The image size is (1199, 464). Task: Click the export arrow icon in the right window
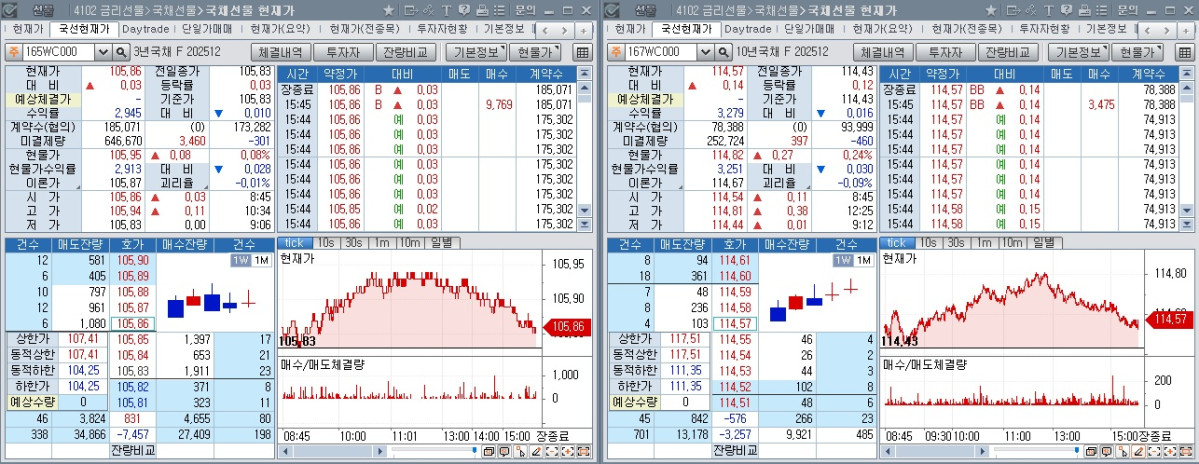1014,10
